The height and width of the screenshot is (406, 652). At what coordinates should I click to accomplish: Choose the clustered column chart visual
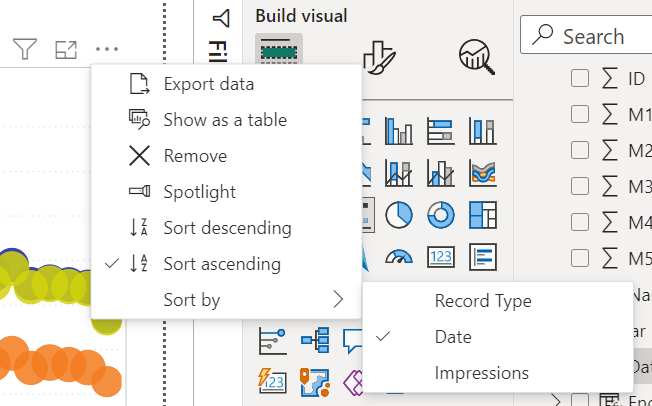pos(399,131)
